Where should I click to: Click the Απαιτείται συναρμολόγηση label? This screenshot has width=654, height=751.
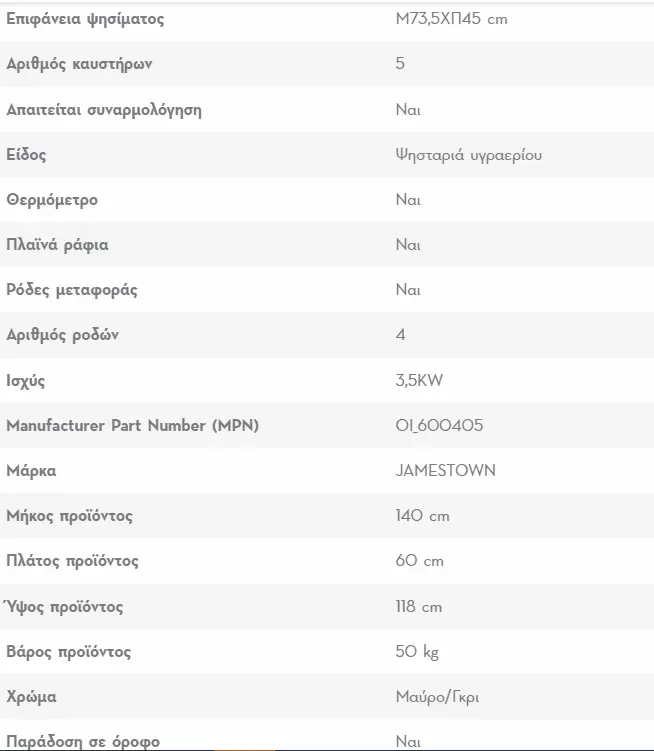(104, 110)
